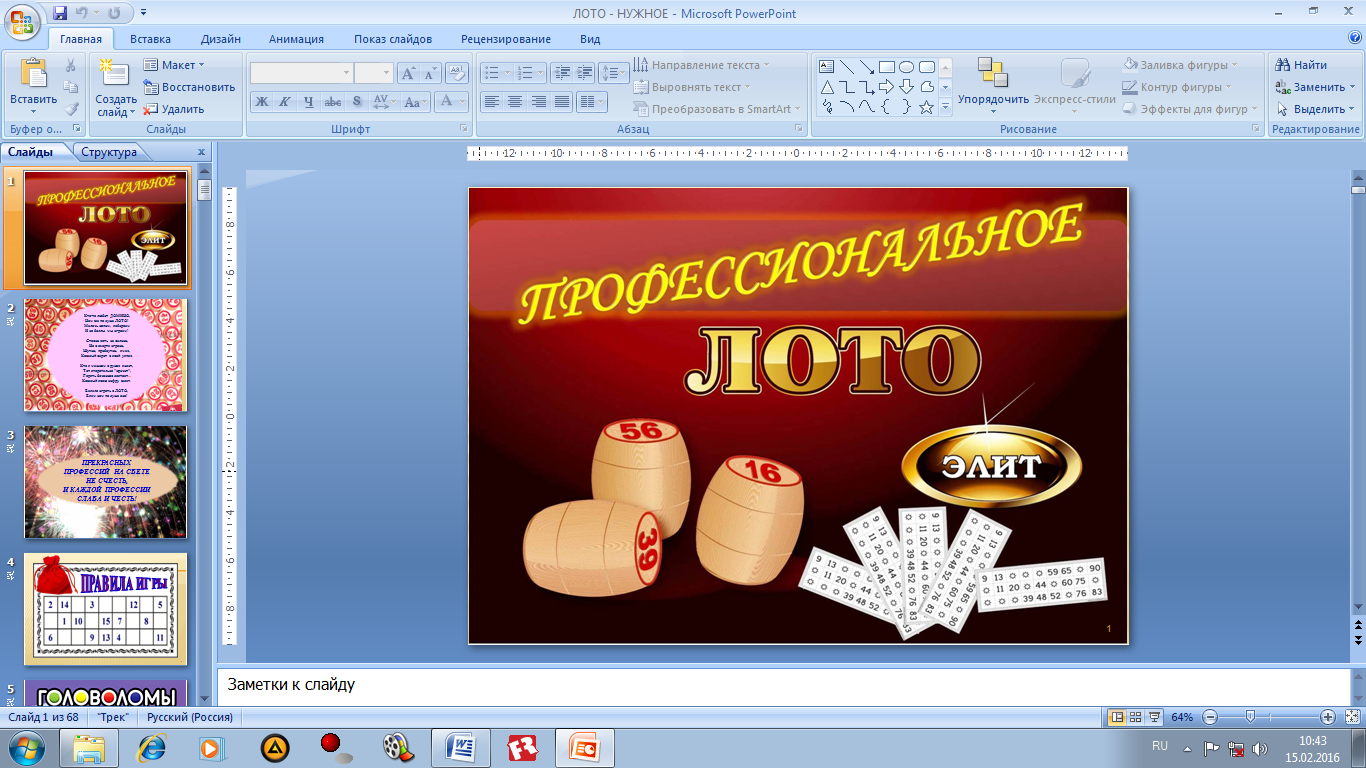
Task: Click the Русский (Россия) language indicator
Action: pyautogui.click(x=190, y=717)
